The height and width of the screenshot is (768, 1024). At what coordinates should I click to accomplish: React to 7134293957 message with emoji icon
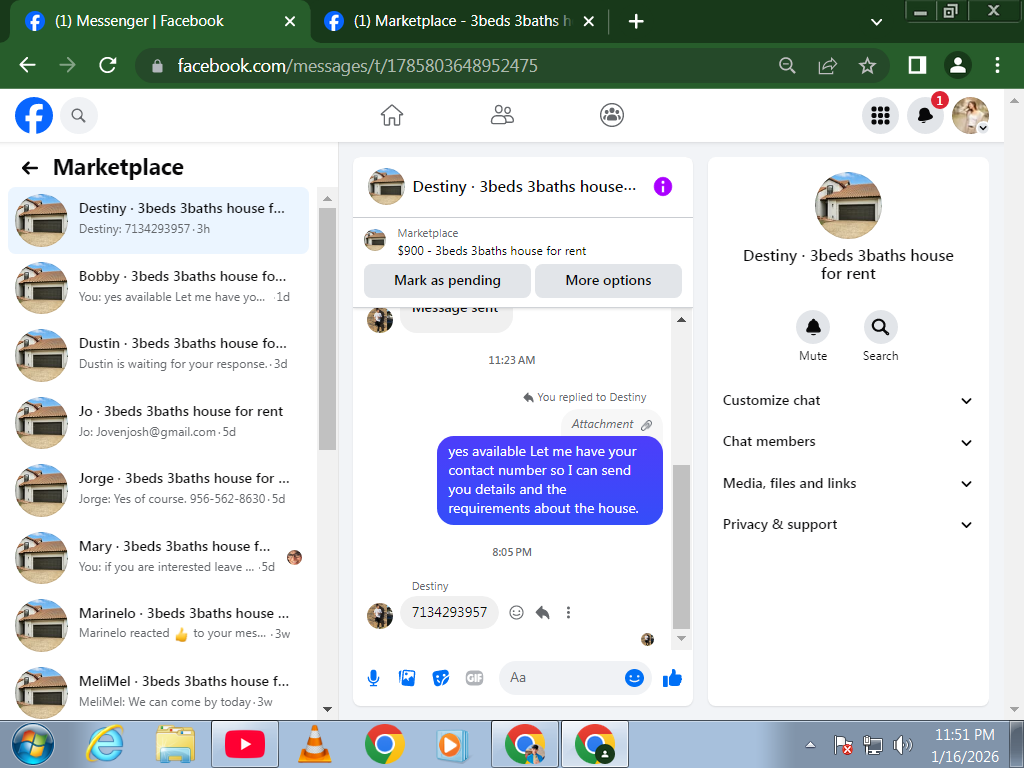[x=517, y=613]
